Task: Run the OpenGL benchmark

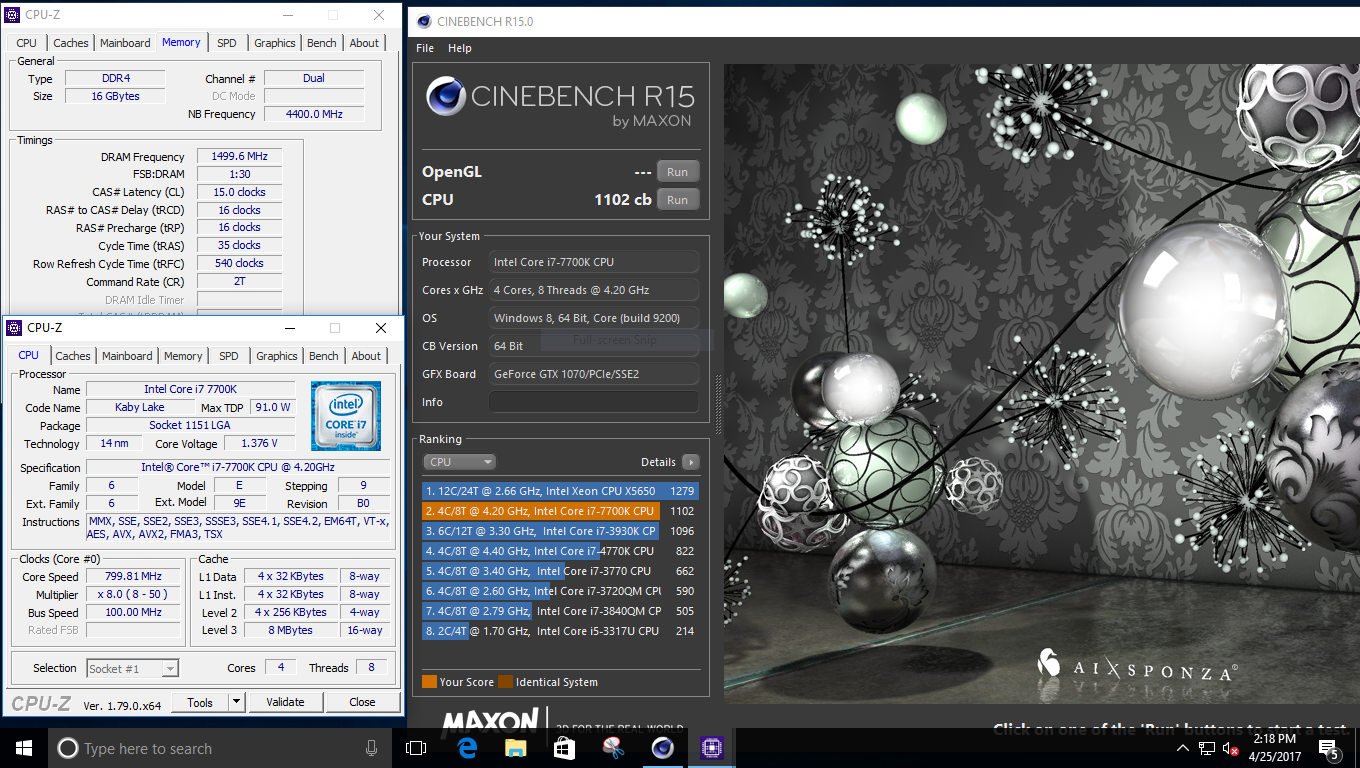Action: coord(678,171)
